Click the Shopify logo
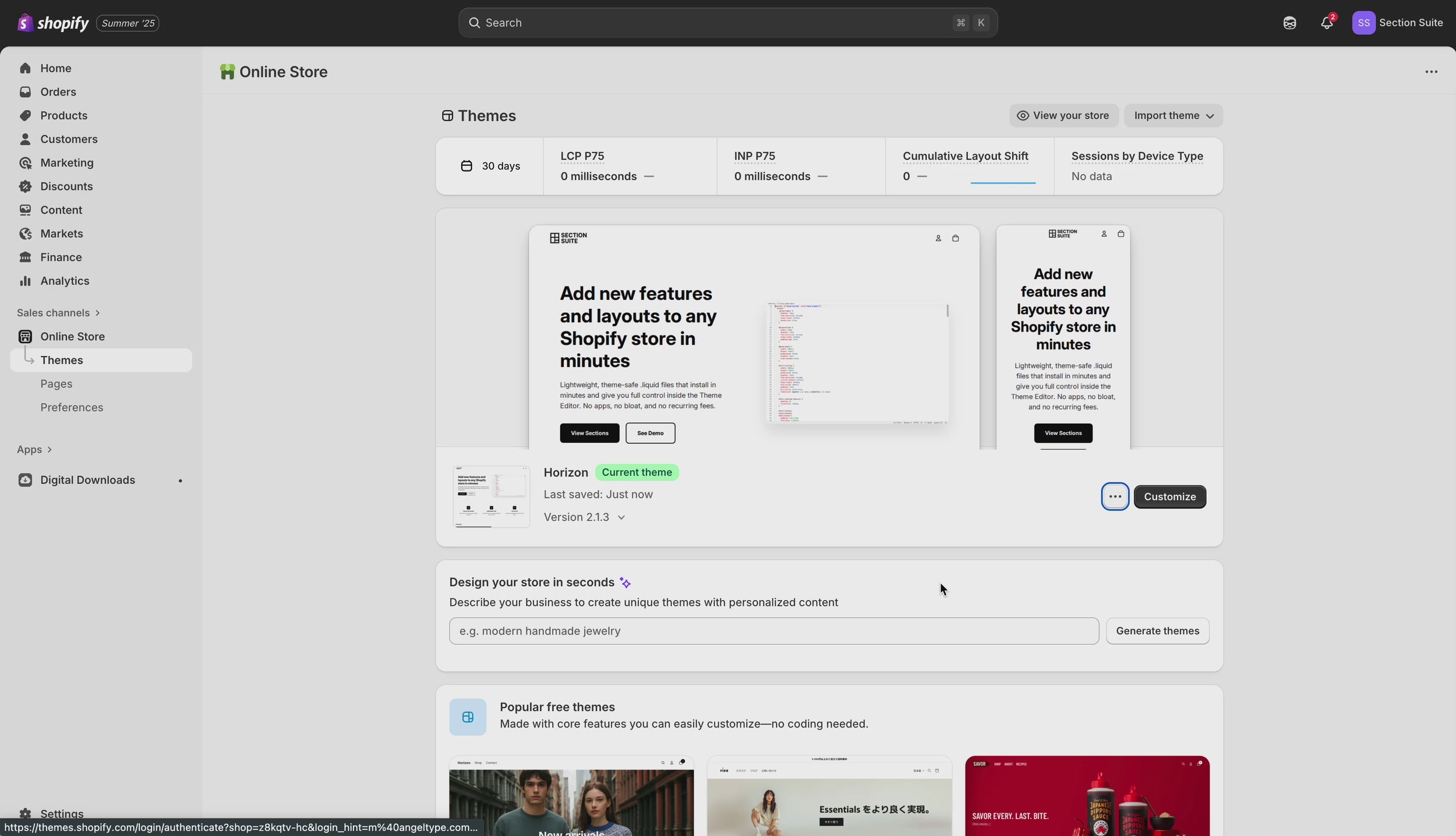Viewport: 1456px width, 836px height. 53,23
